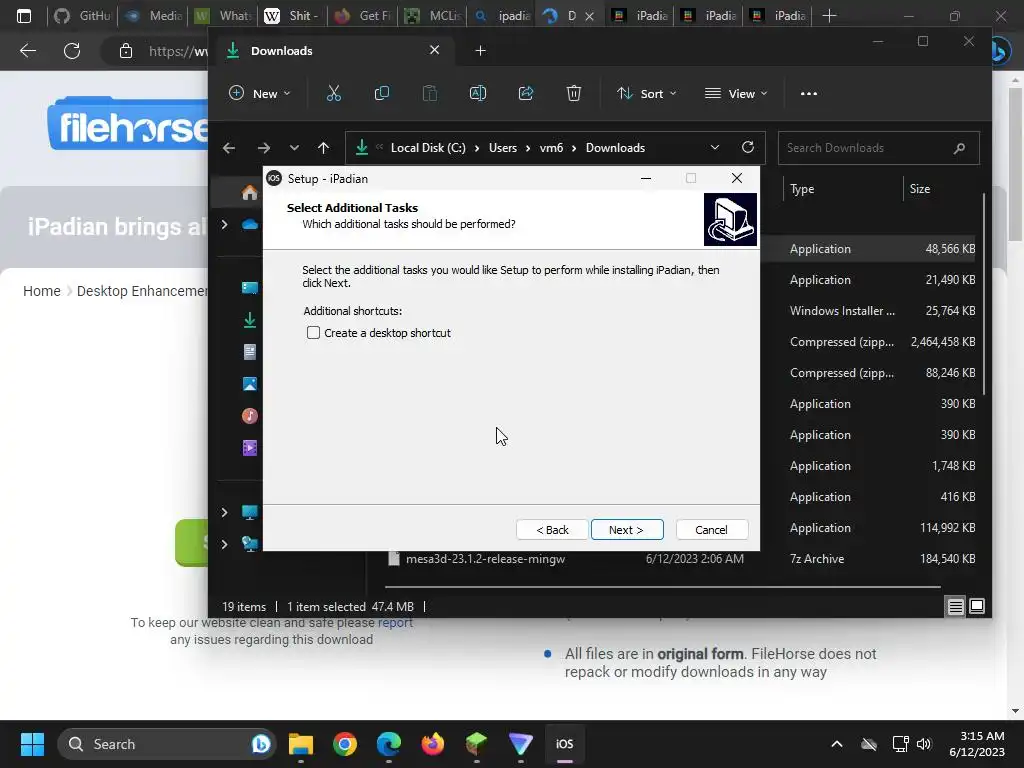Open Chrome from the taskbar
Image resolution: width=1024 pixels, height=768 pixels.
[345, 744]
